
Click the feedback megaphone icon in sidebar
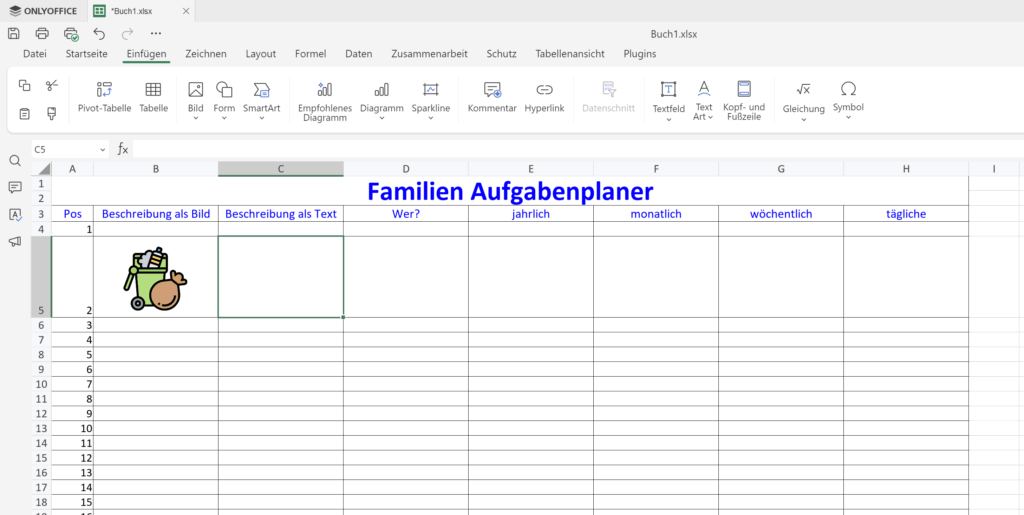pyautogui.click(x=15, y=241)
